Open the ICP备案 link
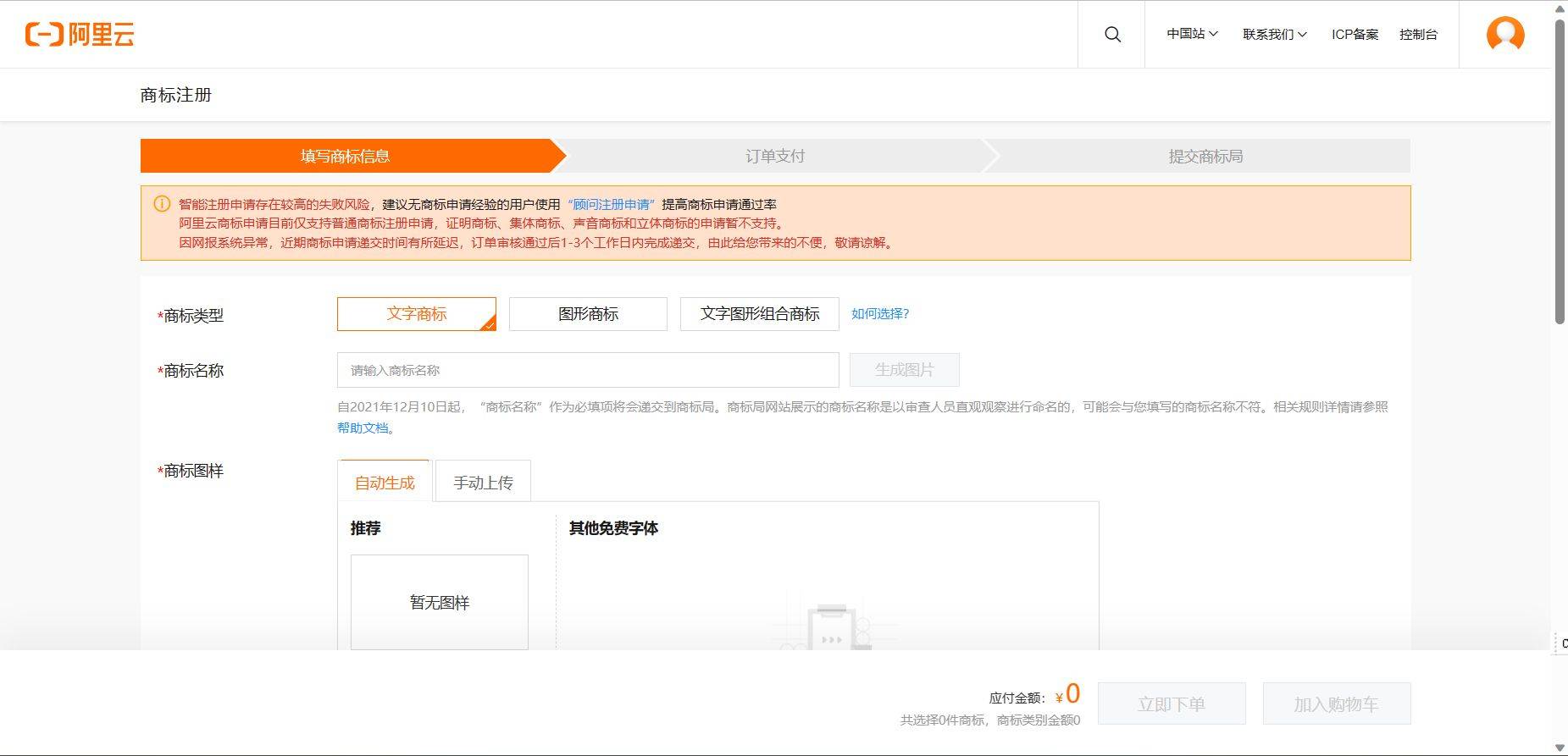 pos(1355,35)
